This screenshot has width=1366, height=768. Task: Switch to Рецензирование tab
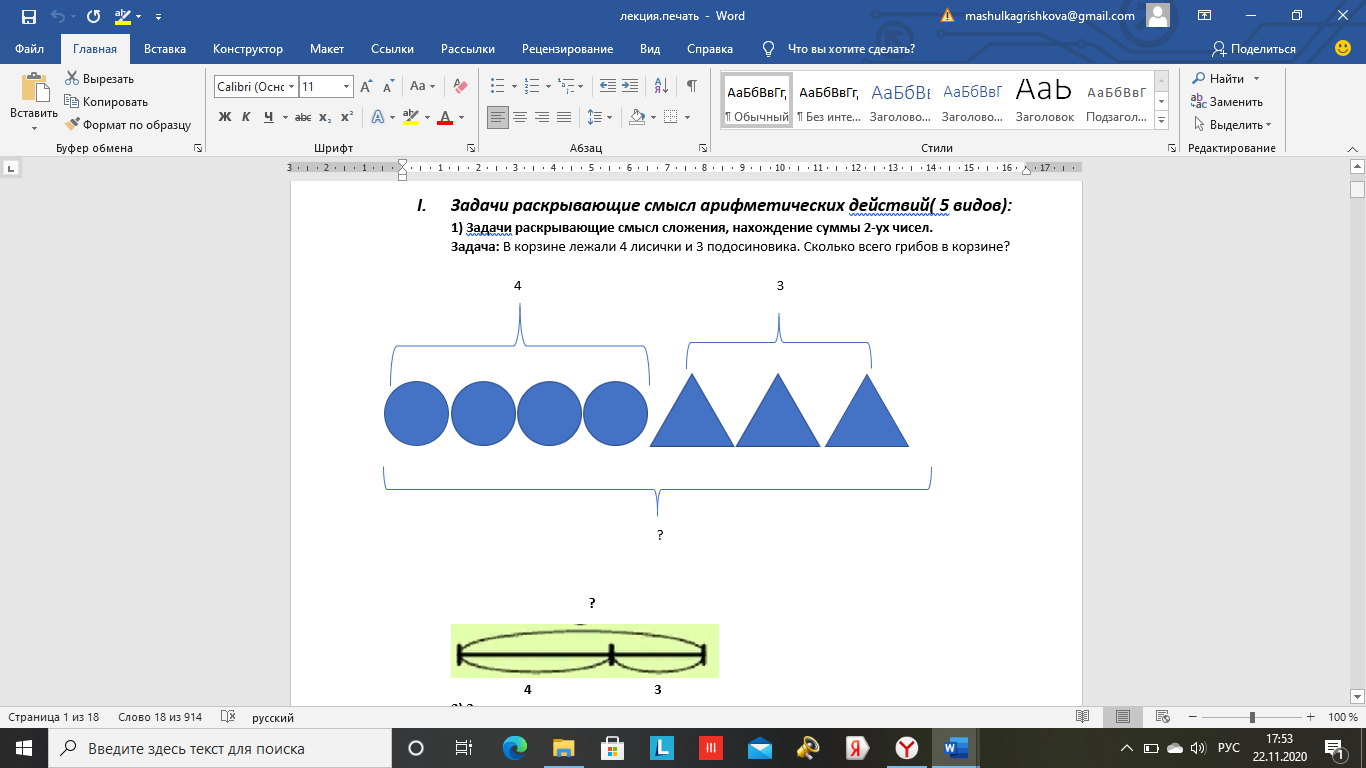tap(567, 49)
